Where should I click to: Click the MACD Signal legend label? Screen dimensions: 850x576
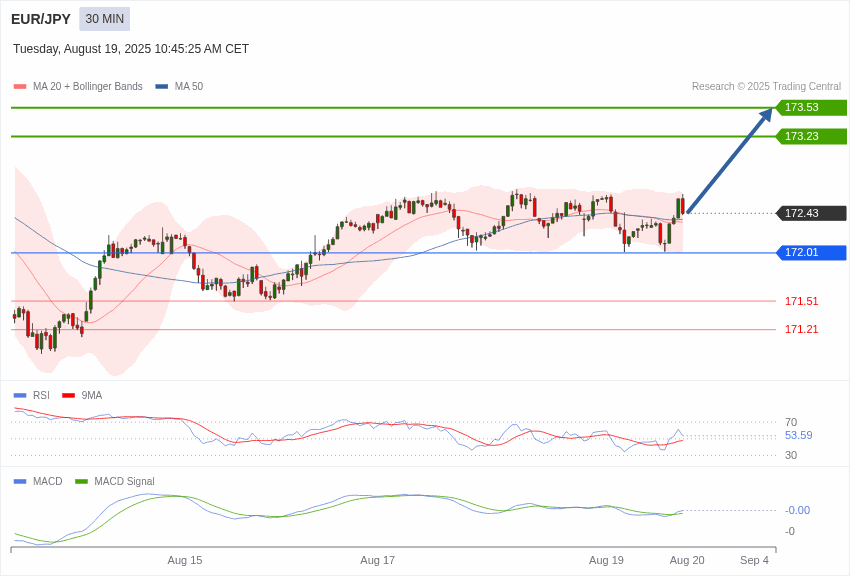(x=124, y=481)
